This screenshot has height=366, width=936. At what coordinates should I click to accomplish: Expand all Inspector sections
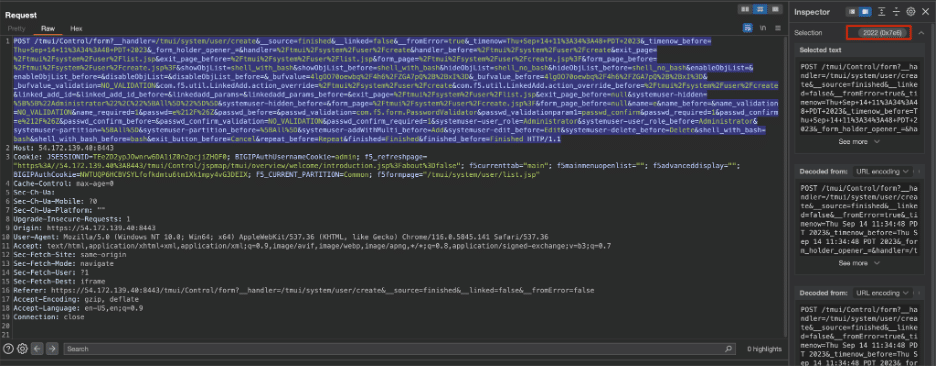tap(882, 11)
